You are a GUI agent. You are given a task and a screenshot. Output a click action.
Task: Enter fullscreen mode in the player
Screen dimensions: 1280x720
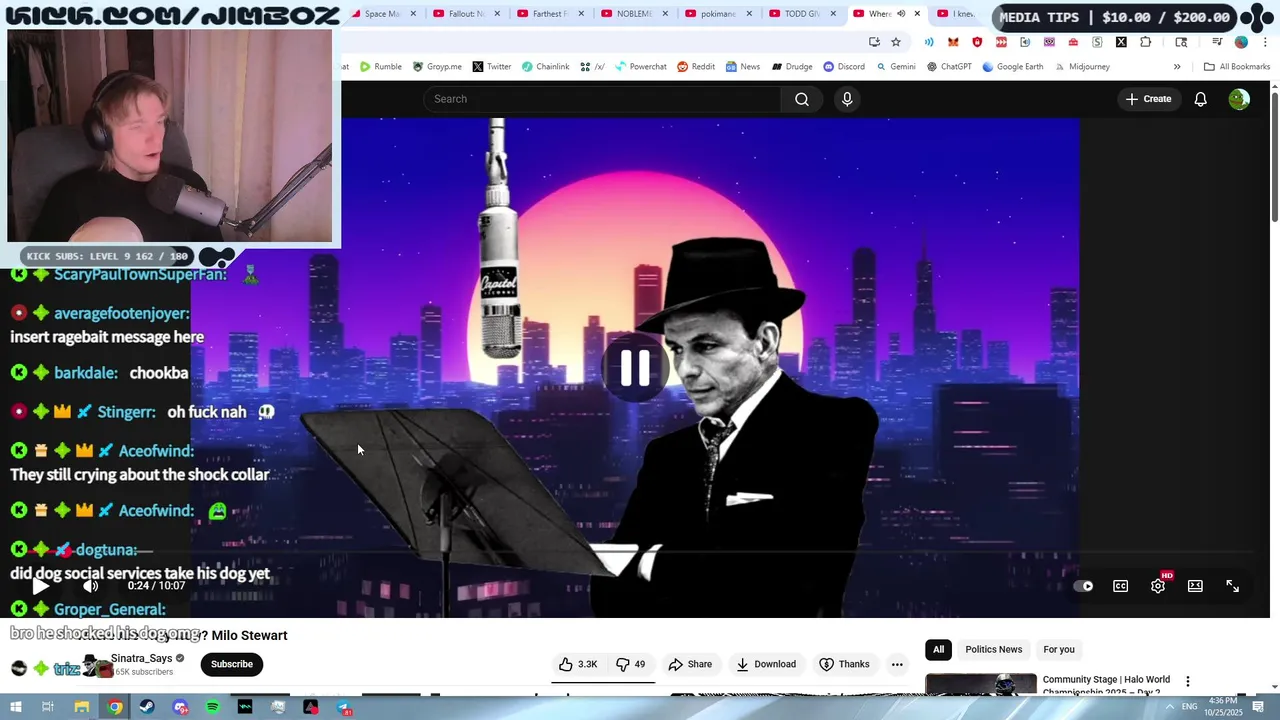1232,586
